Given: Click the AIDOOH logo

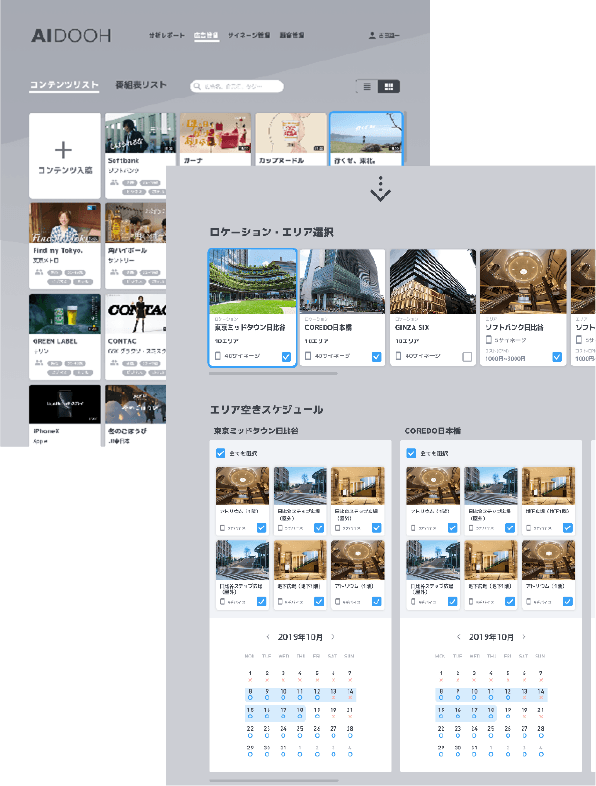Looking at the screenshot, I should 71,36.
